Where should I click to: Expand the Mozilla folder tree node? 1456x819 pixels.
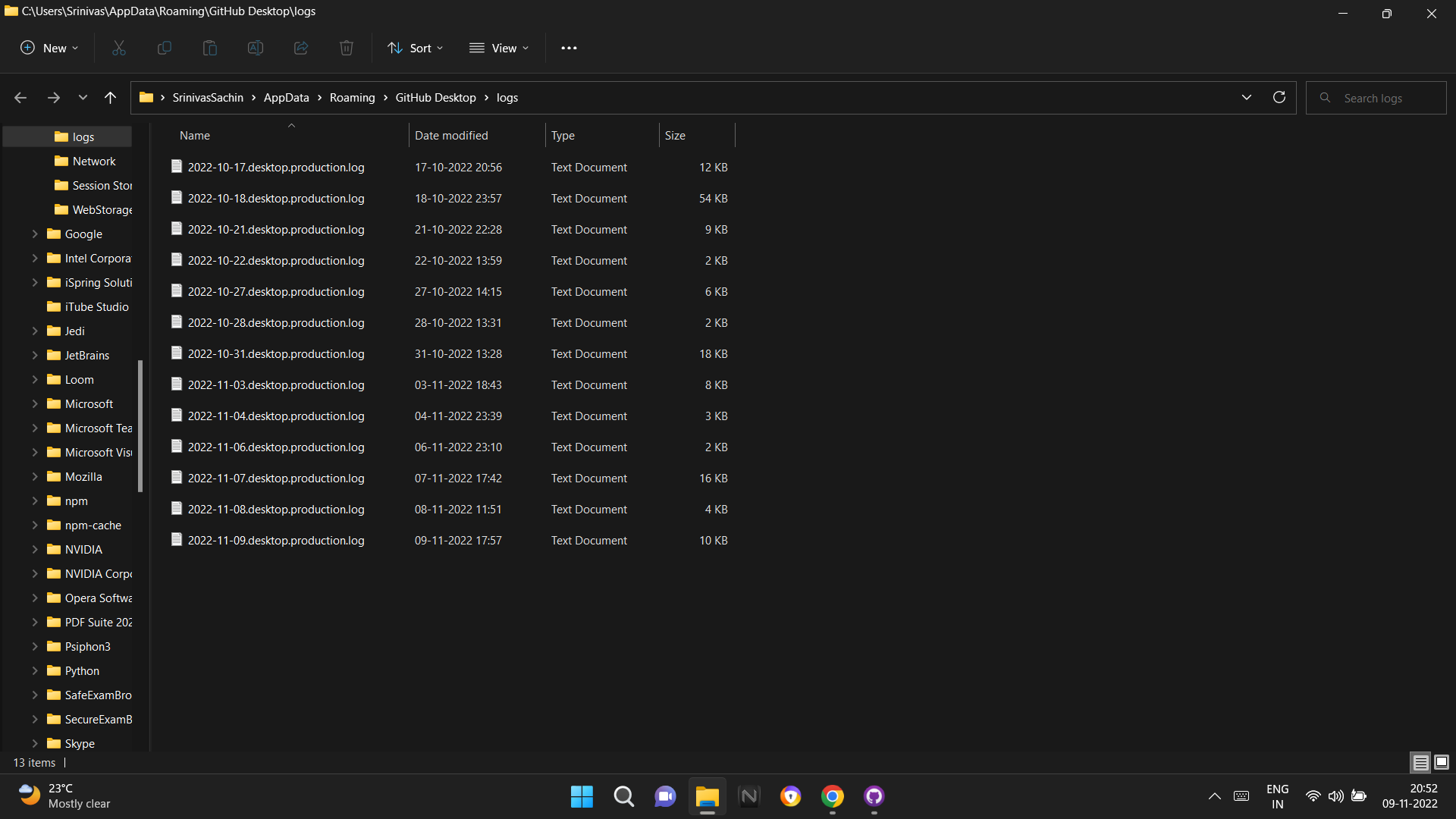pos(35,476)
